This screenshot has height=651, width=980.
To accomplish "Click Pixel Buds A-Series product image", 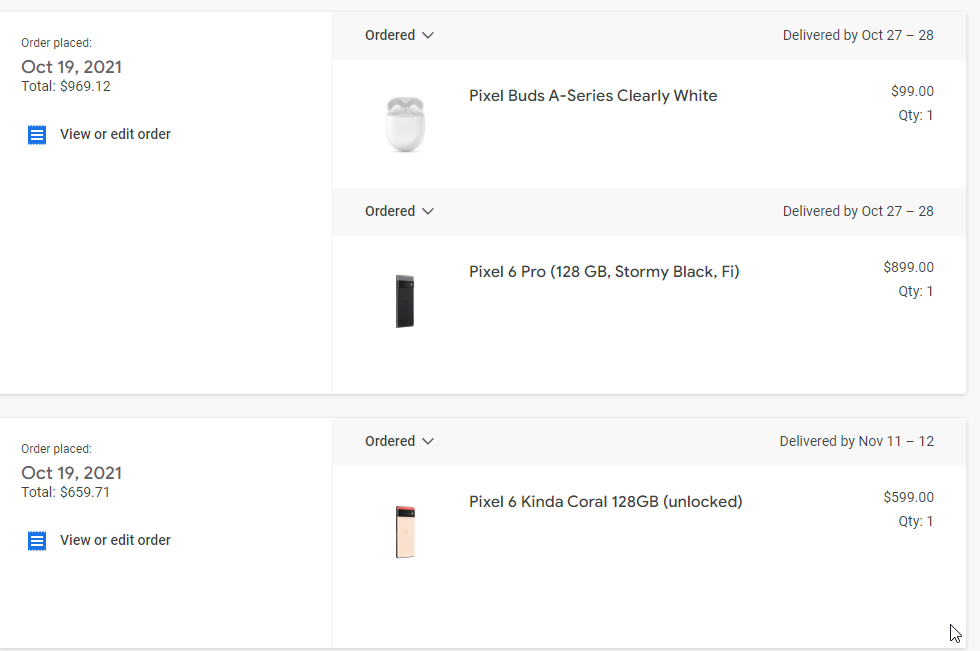I will point(405,123).
